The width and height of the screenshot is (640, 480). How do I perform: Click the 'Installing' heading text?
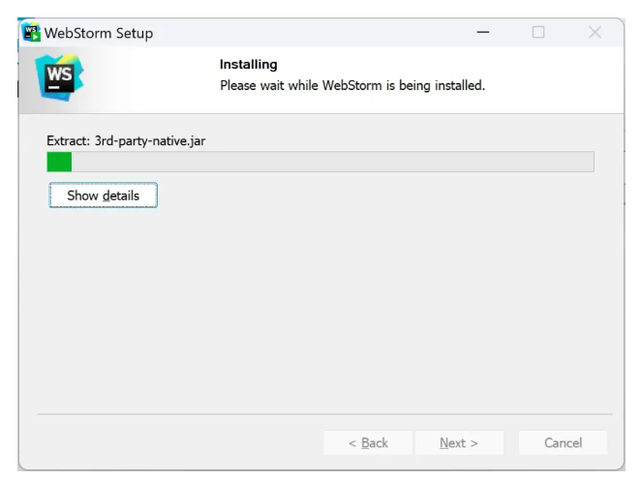249,64
